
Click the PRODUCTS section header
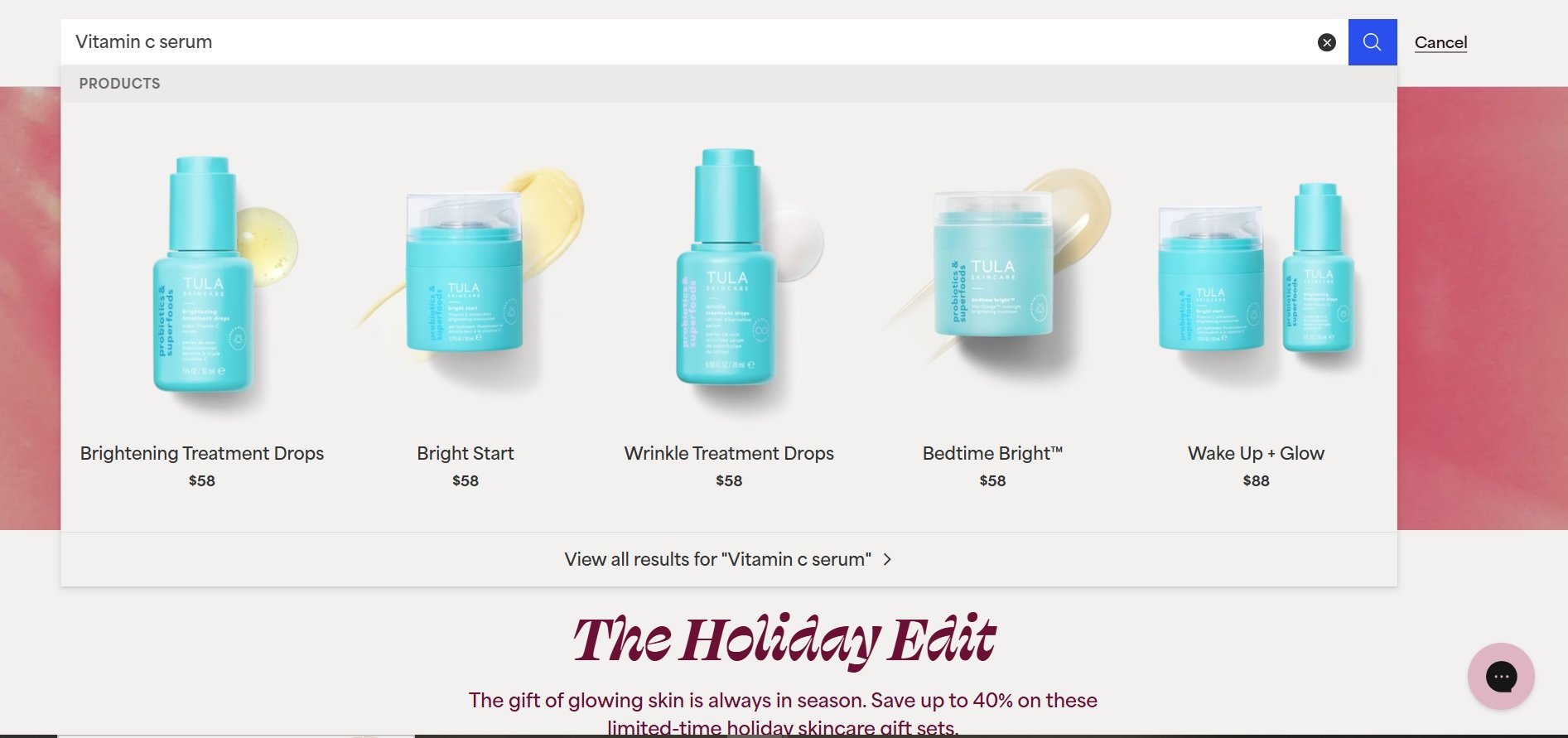(x=120, y=84)
